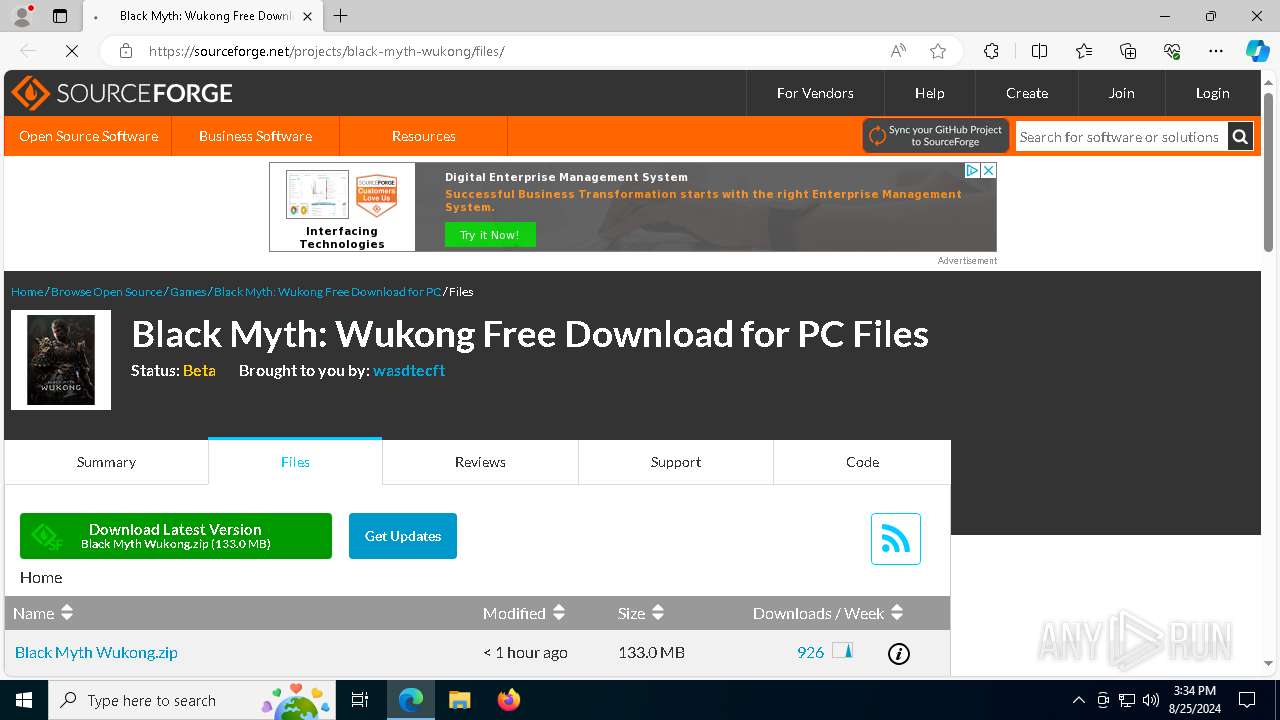Stop loading the page
Viewport: 1280px width, 720px height.
coord(72,51)
